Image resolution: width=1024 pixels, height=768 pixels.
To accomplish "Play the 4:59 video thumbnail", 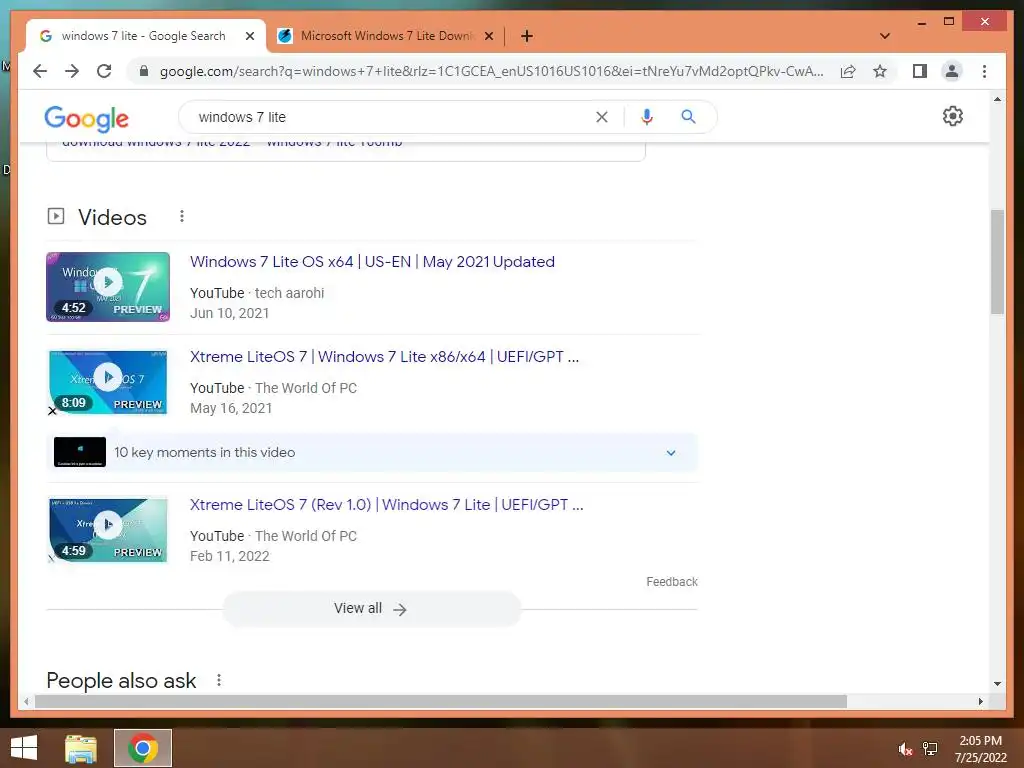I will (108, 530).
